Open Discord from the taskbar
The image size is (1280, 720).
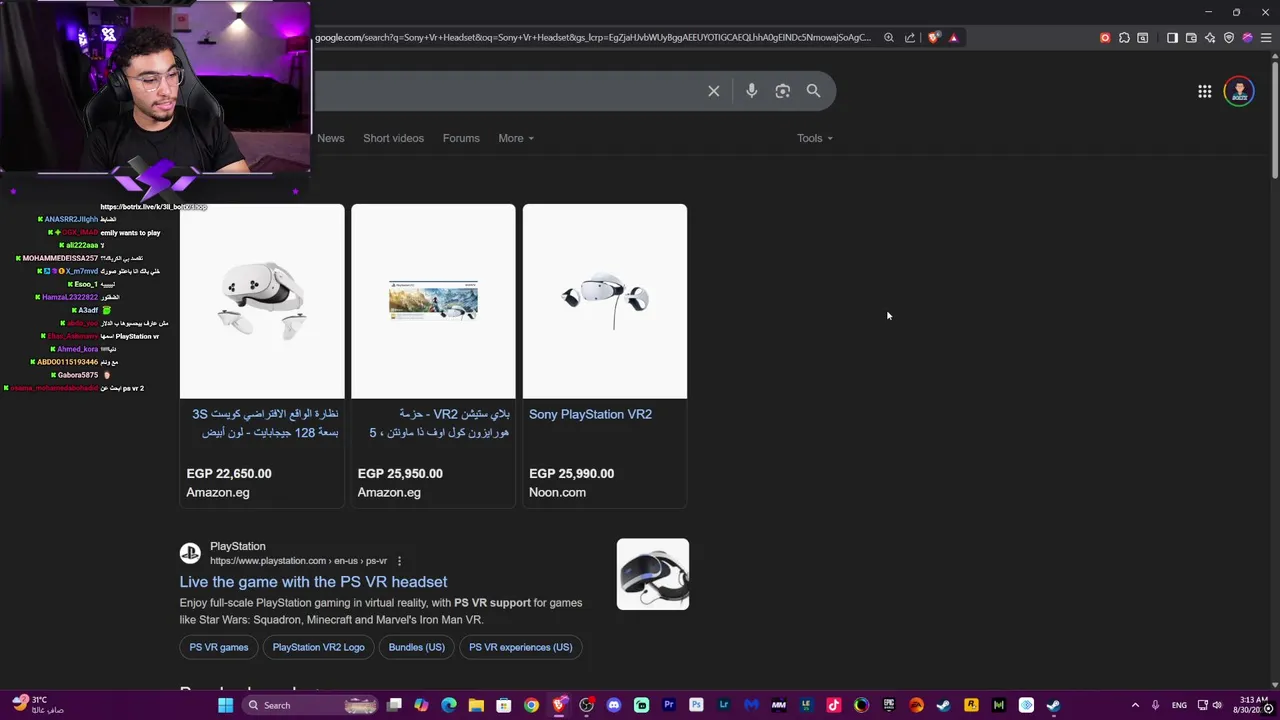coord(613,705)
